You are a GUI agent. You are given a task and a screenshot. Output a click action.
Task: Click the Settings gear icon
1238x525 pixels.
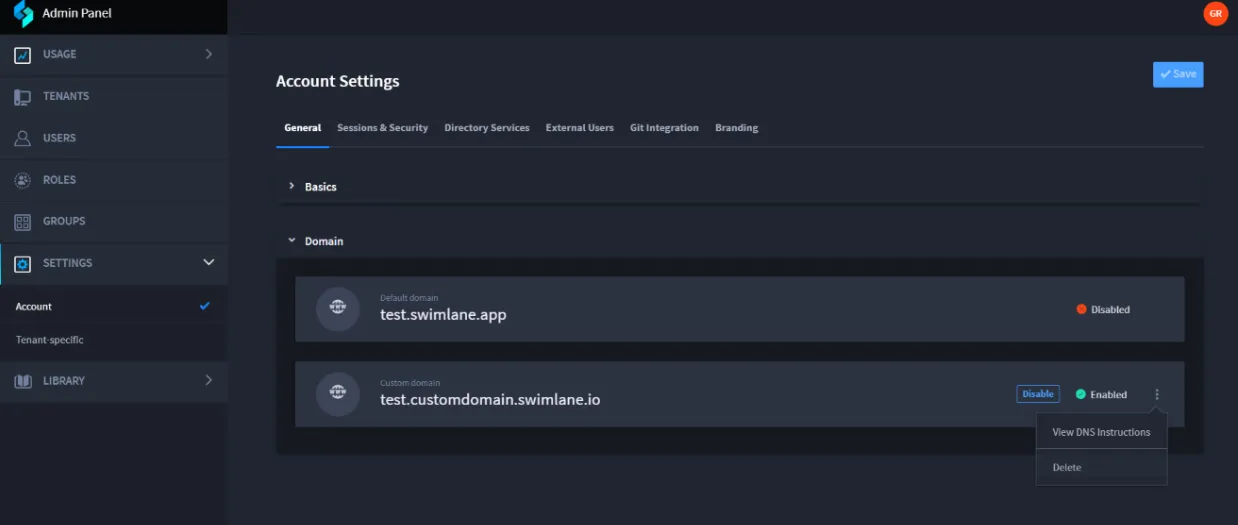pyautogui.click(x=22, y=263)
